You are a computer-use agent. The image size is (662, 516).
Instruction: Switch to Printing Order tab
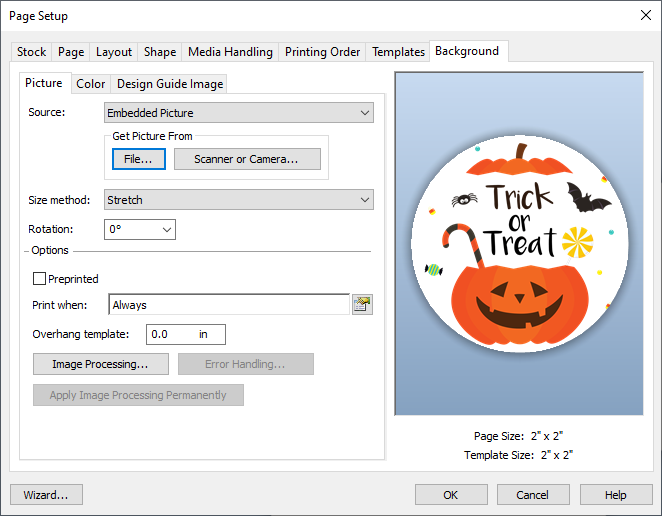(x=322, y=52)
